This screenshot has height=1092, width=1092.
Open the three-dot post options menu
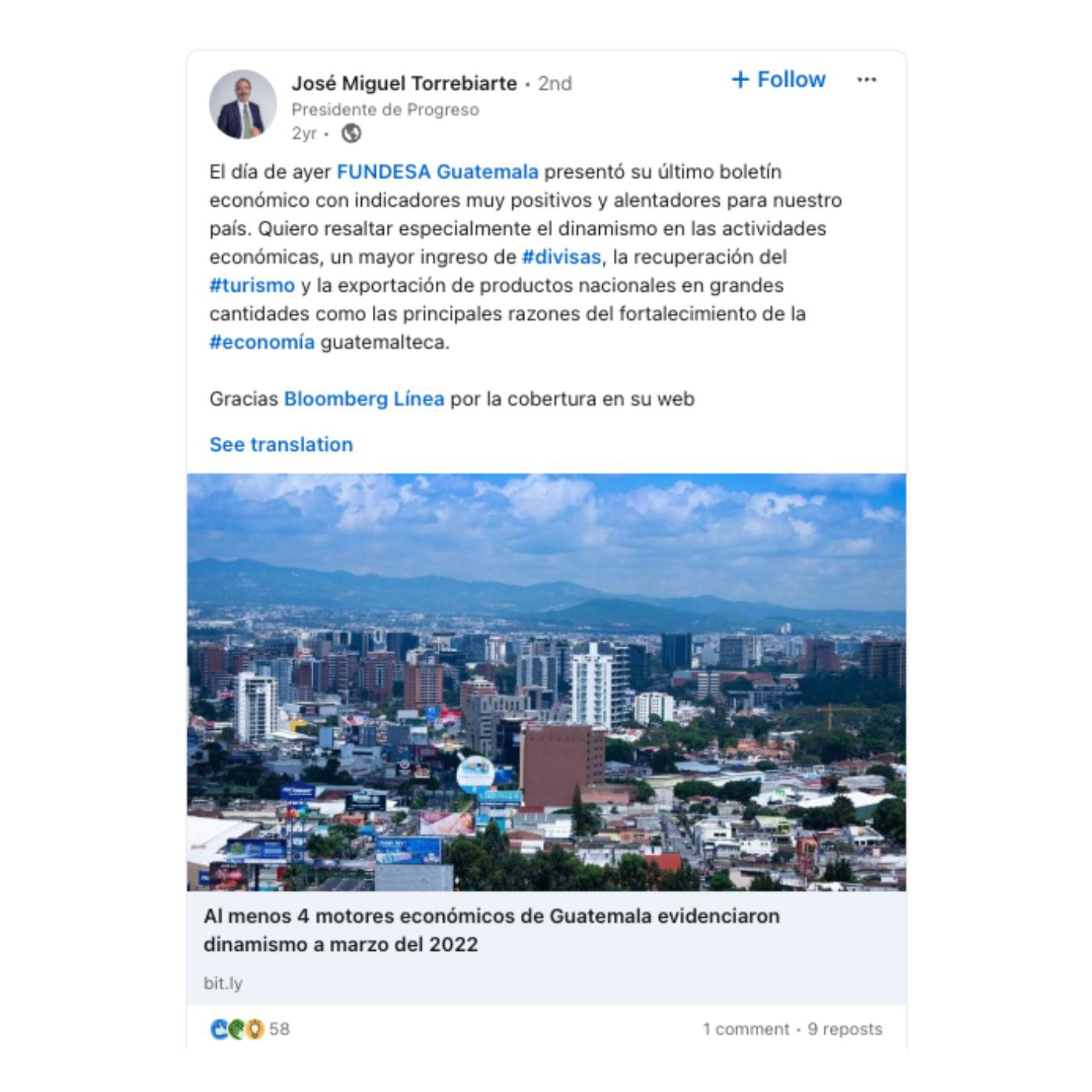coord(867,80)
